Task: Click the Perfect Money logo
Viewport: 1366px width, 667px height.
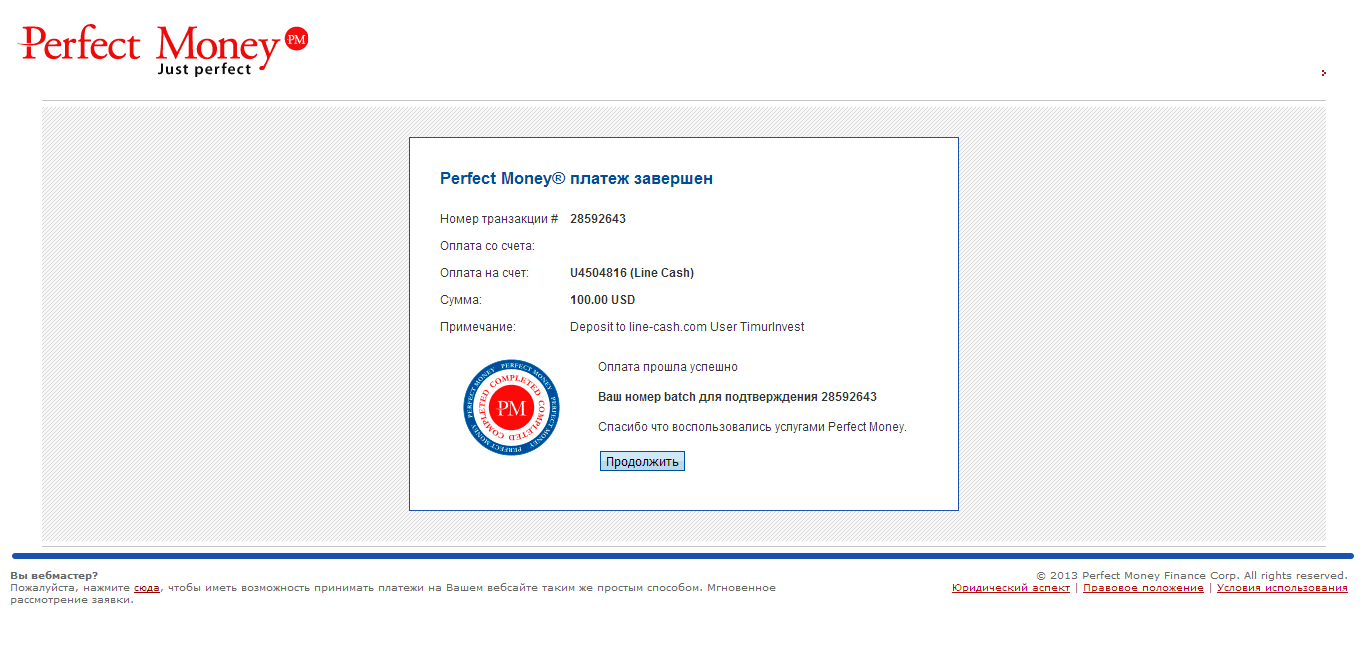Action: click(x=150, y=46)
